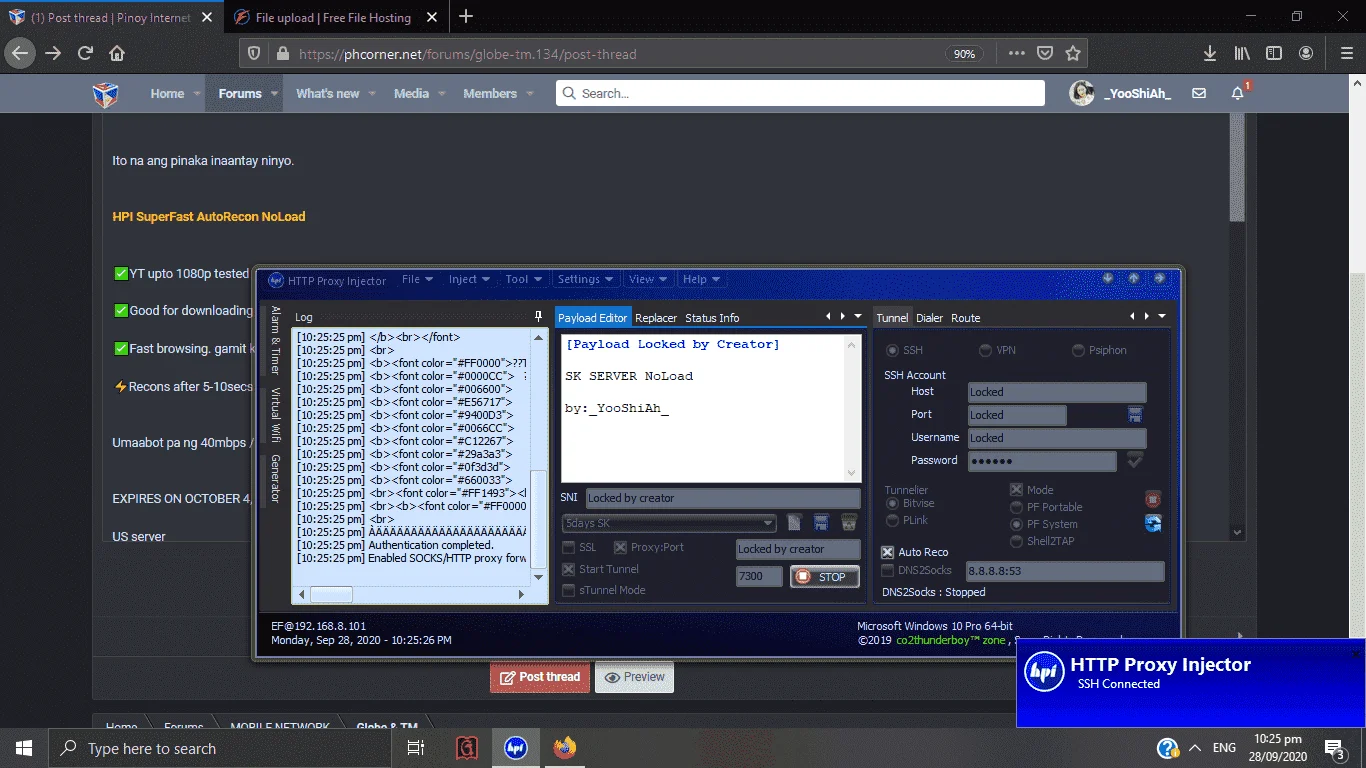Open the Alarm & Timer side panel
This screenshot has height=768, width=1366.
pos(275,340)
